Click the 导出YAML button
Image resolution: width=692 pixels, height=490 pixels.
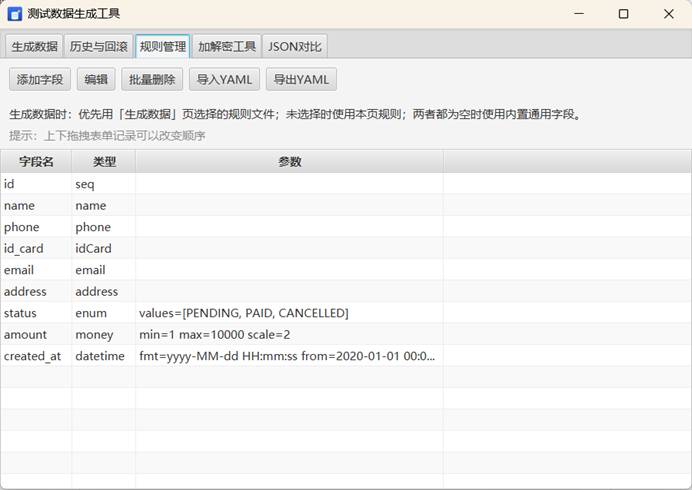point(301,79)
